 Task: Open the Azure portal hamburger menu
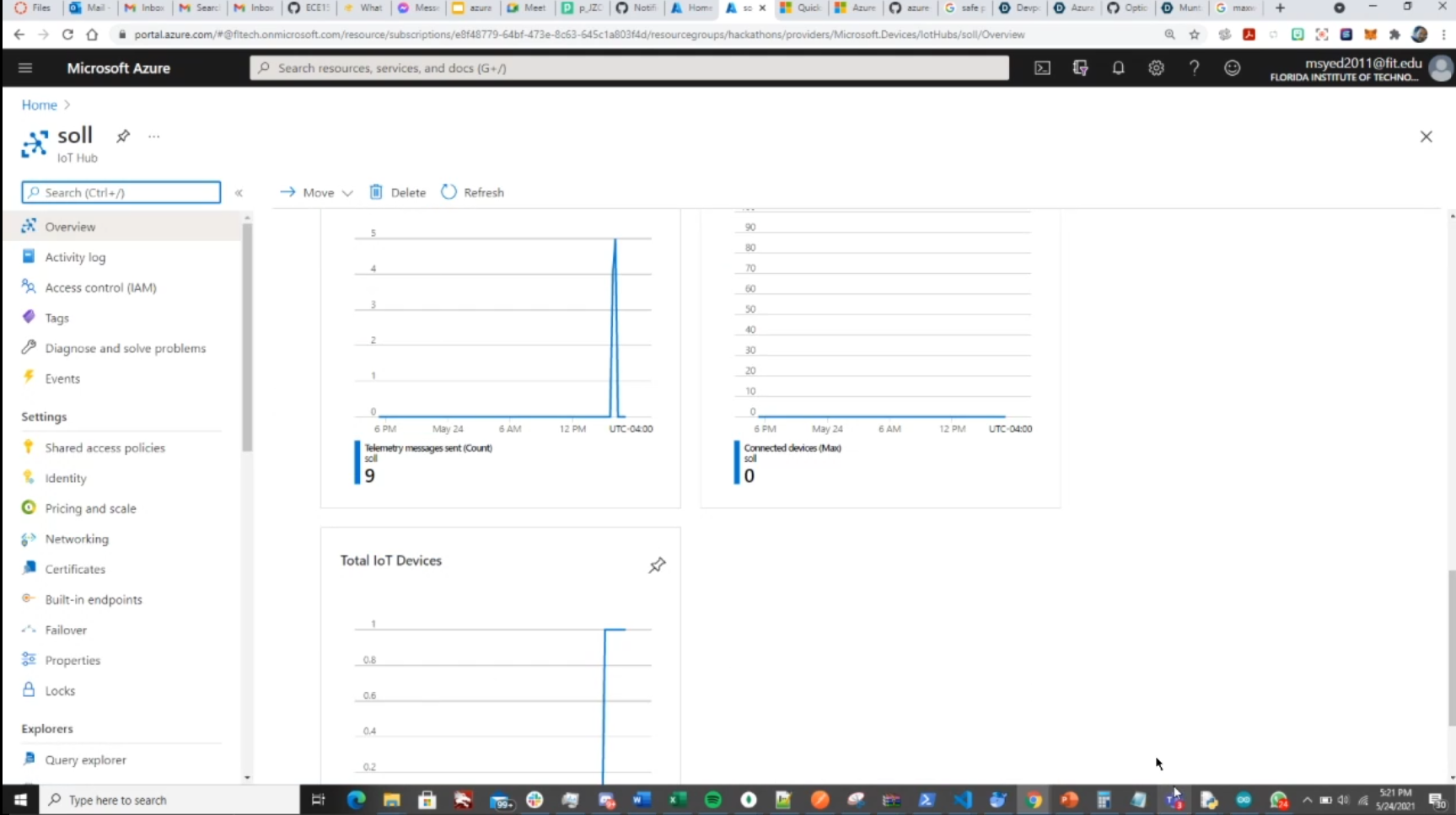[25, 68]
